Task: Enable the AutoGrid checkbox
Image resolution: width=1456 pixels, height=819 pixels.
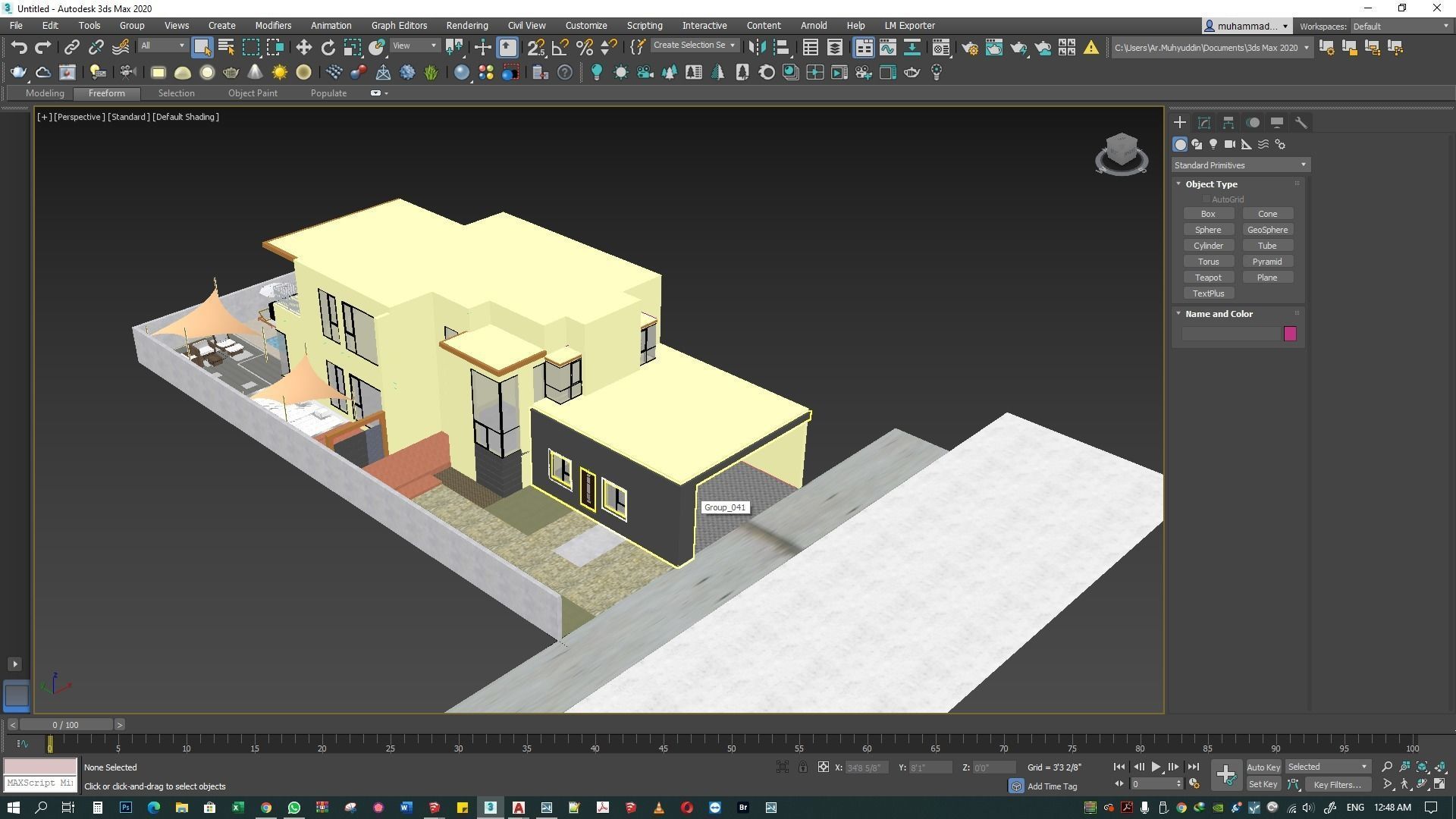Action: click(x=1206, y=199)
